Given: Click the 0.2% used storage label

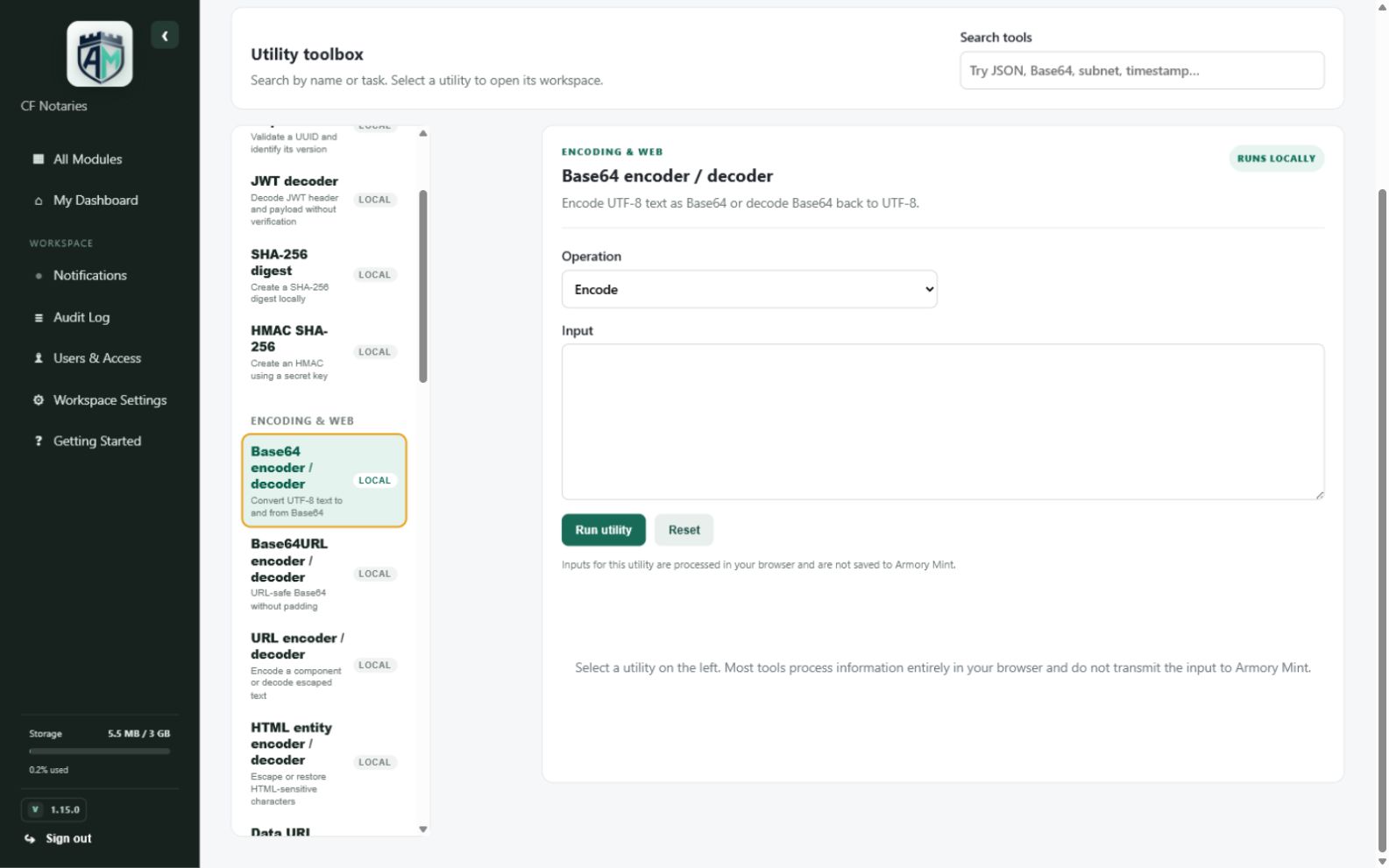Looking at the screenshot, I should coord(48,771).
